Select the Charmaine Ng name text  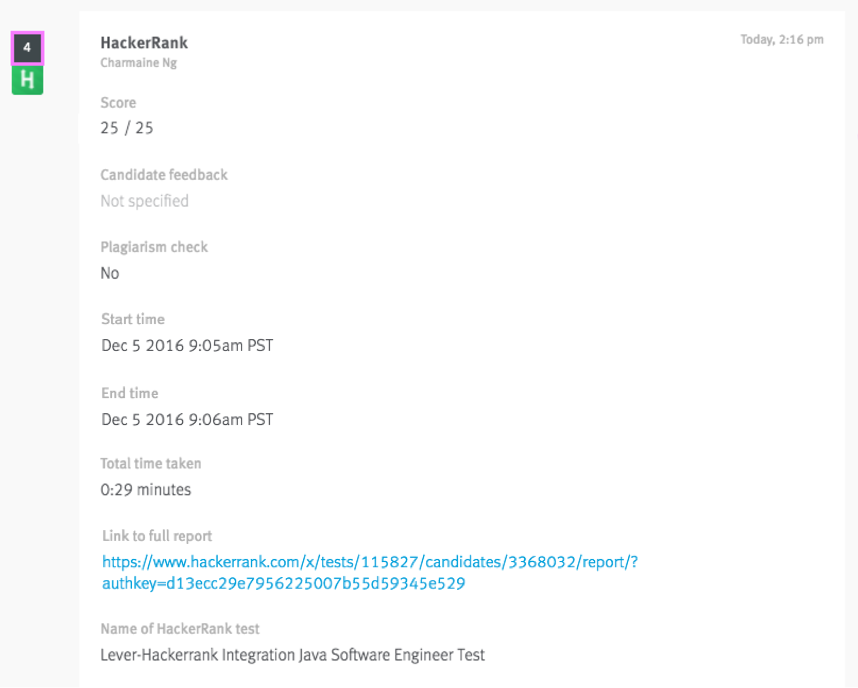(x=139, y=63)
